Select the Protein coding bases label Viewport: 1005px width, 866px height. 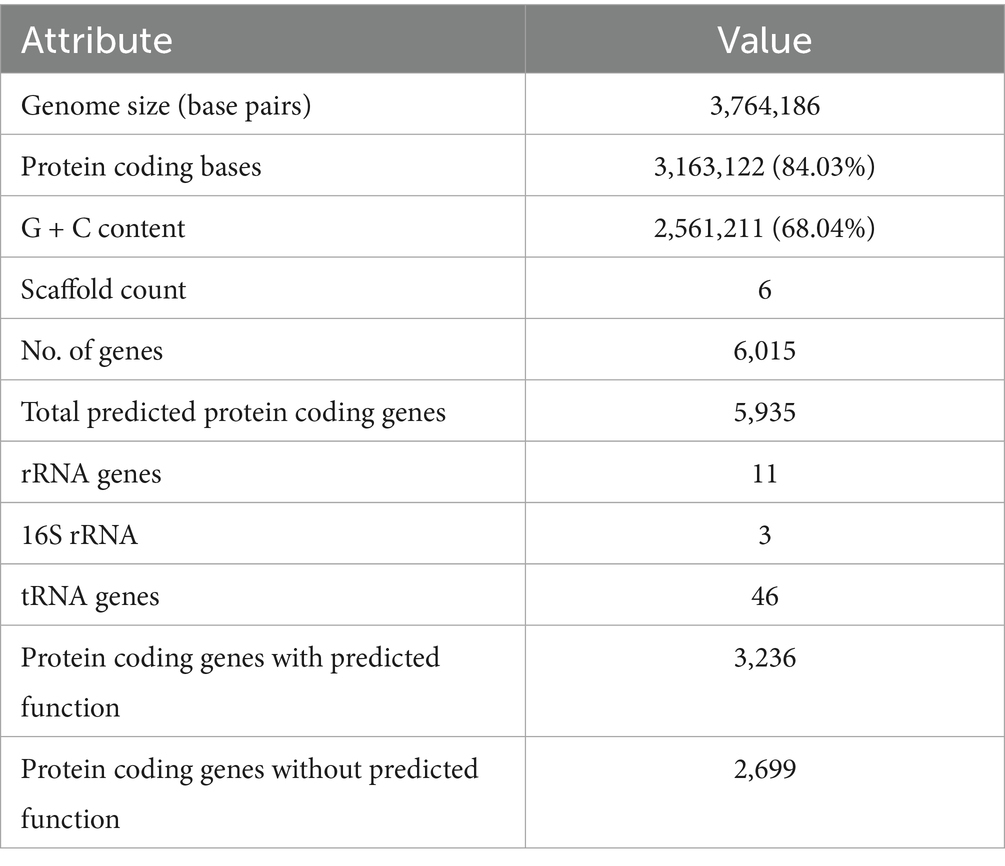(x=141, y=166)
